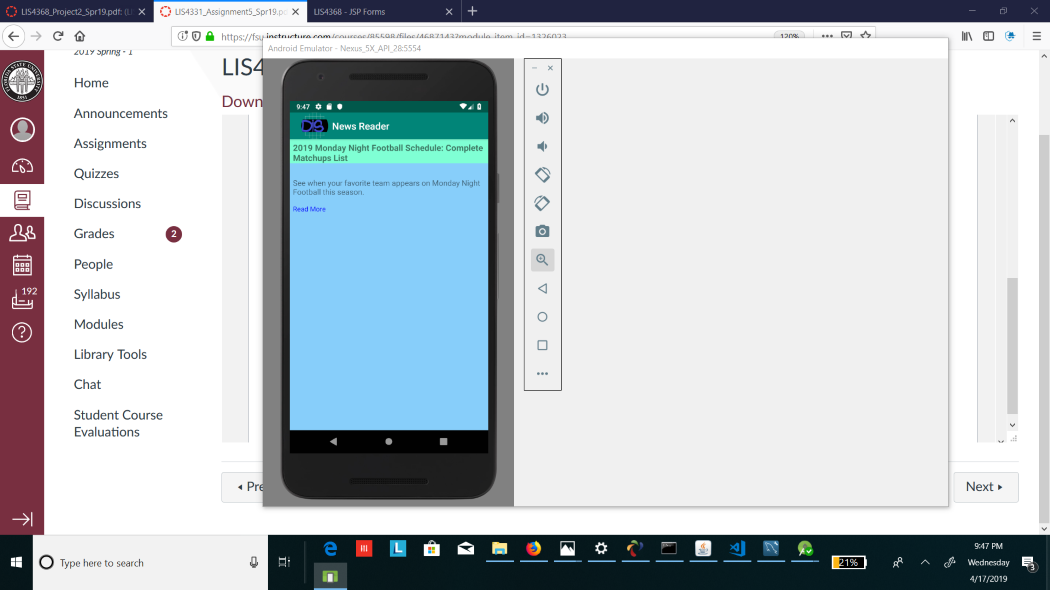
Task: Tap Read More link in the News Reader
Action: 309,209
